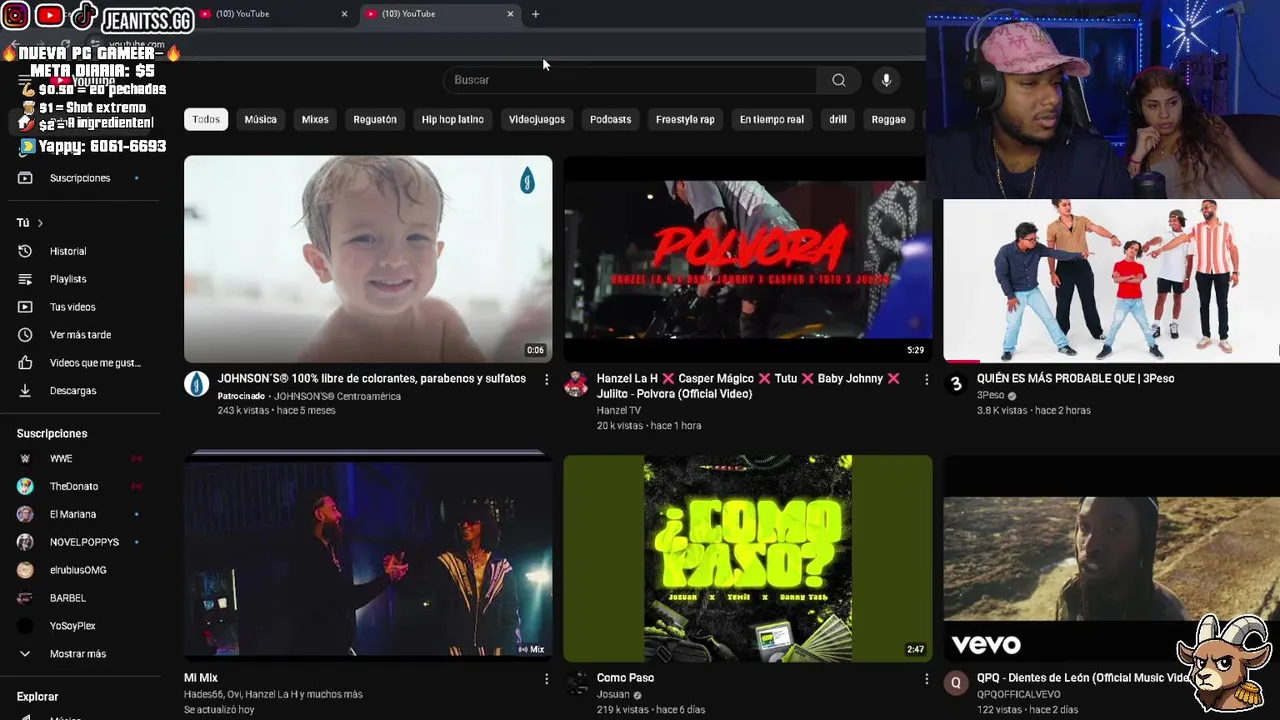Open BARBEL channel subscription
The height and width of the screenshot is (720, 1280).
click(68, 598)
